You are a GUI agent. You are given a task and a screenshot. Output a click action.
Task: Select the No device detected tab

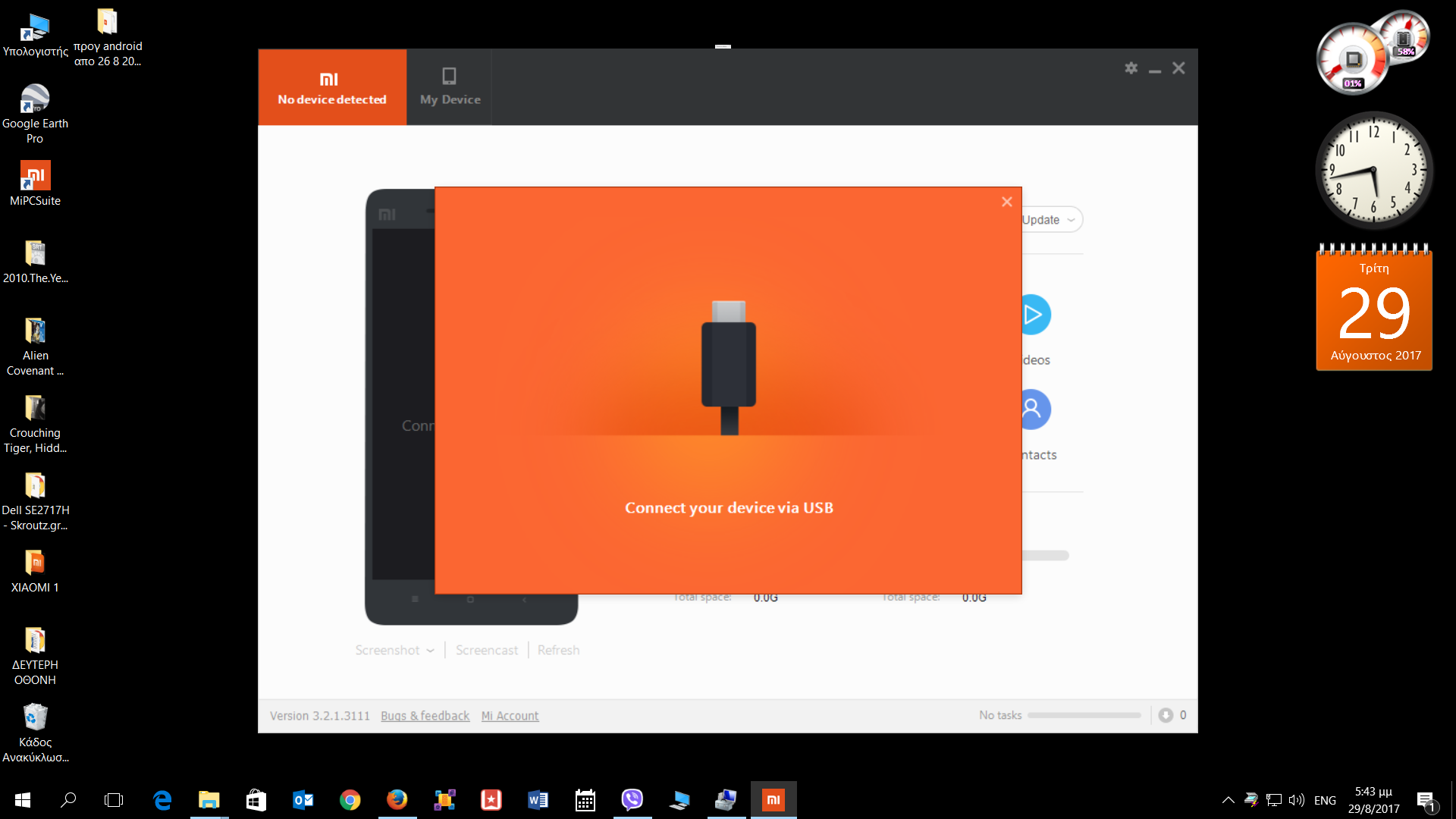(332, 87)
